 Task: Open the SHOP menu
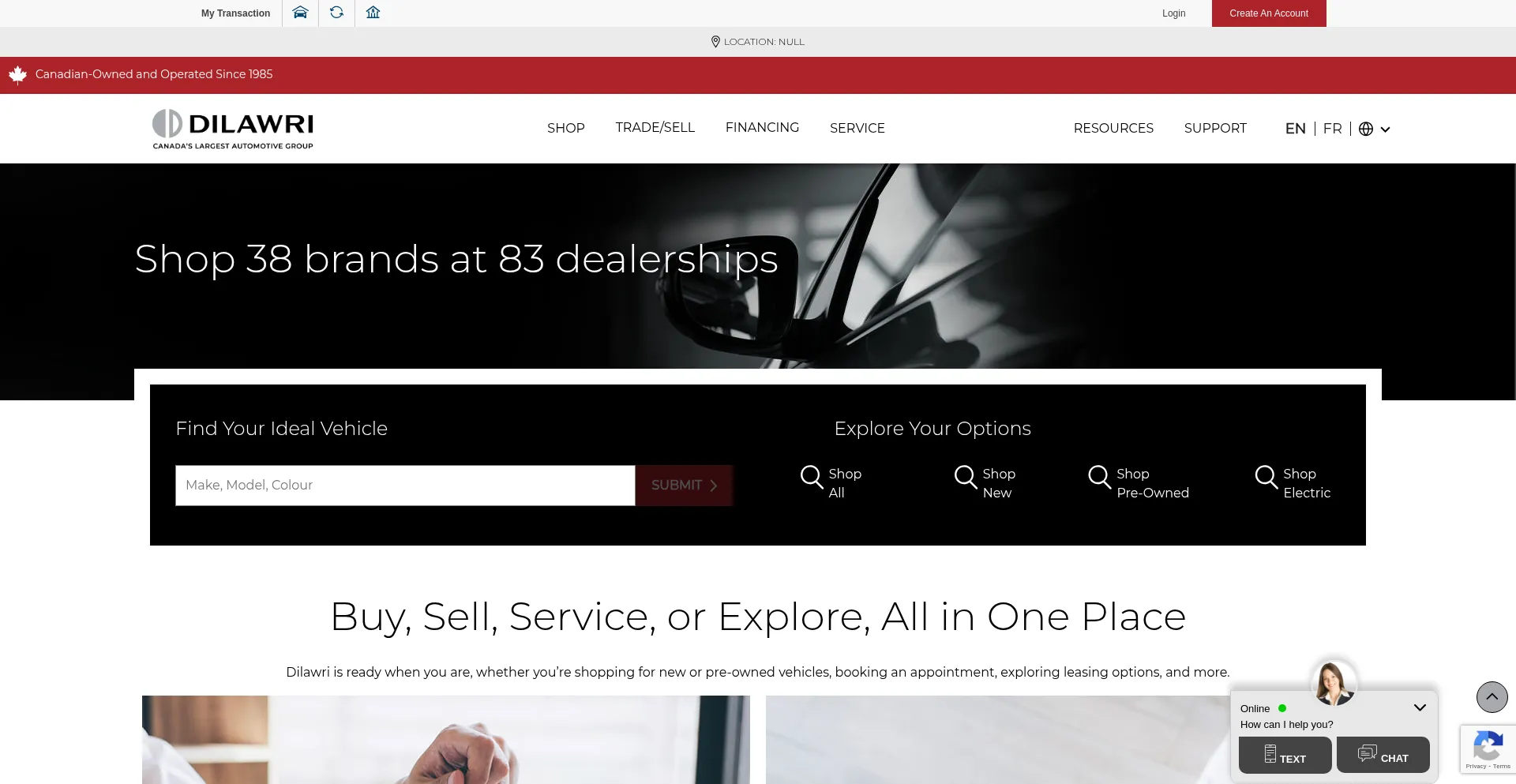(566, 128)
